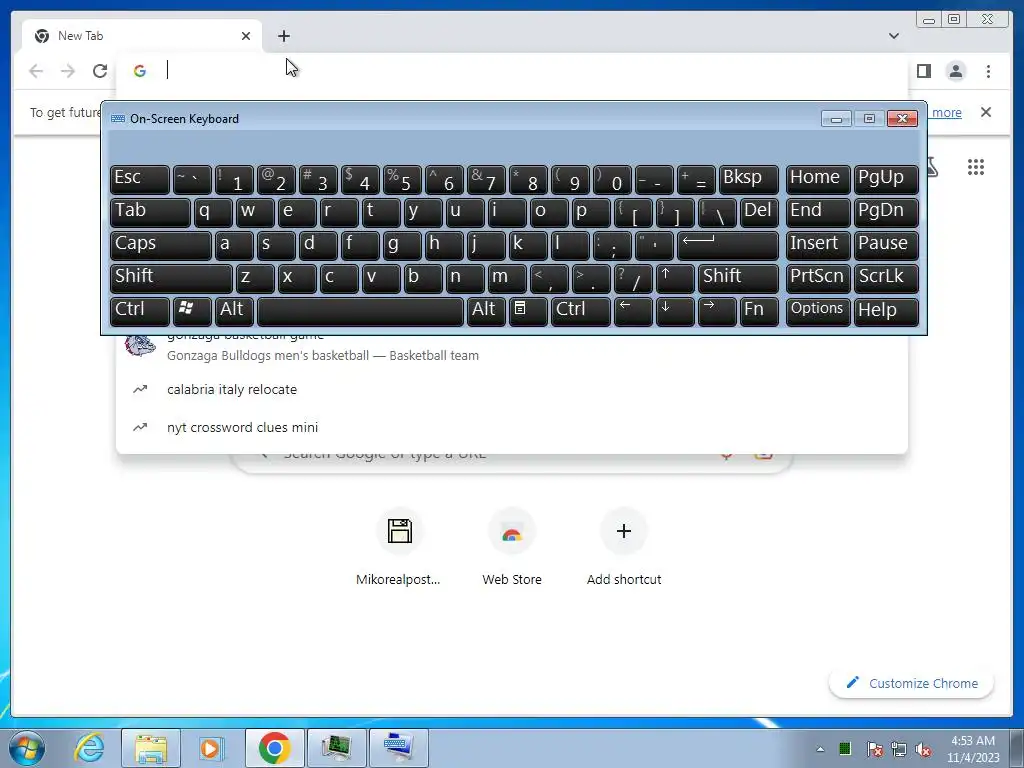
Task: Dismiss the info bar with X
Action: pos(985,112)
